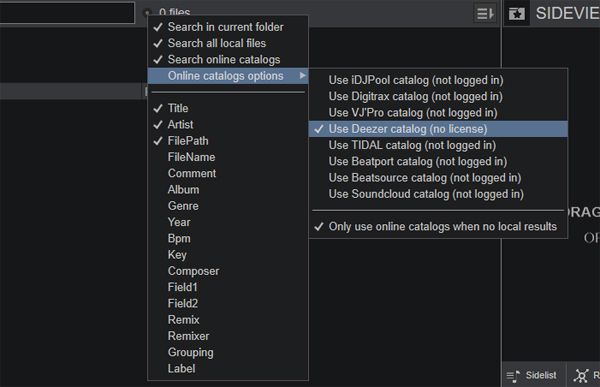Enable Field2 search field
Screen dimensions: 600x387
[228, 304]
